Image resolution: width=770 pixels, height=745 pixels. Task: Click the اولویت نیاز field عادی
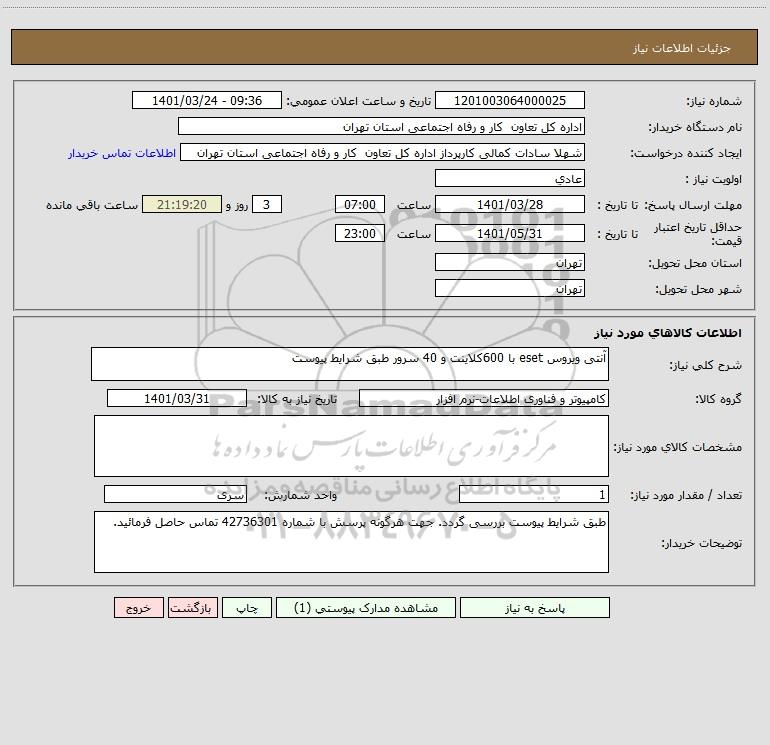click(x=510, y=178)
